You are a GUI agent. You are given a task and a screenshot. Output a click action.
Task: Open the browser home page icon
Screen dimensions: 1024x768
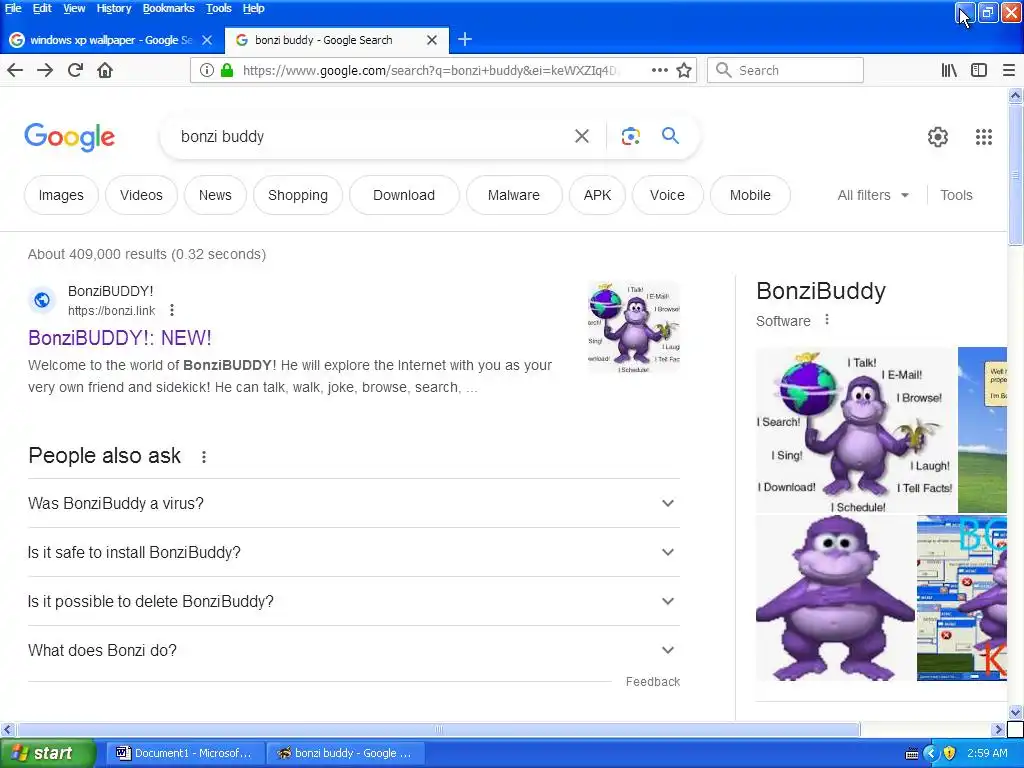[105, 70]
